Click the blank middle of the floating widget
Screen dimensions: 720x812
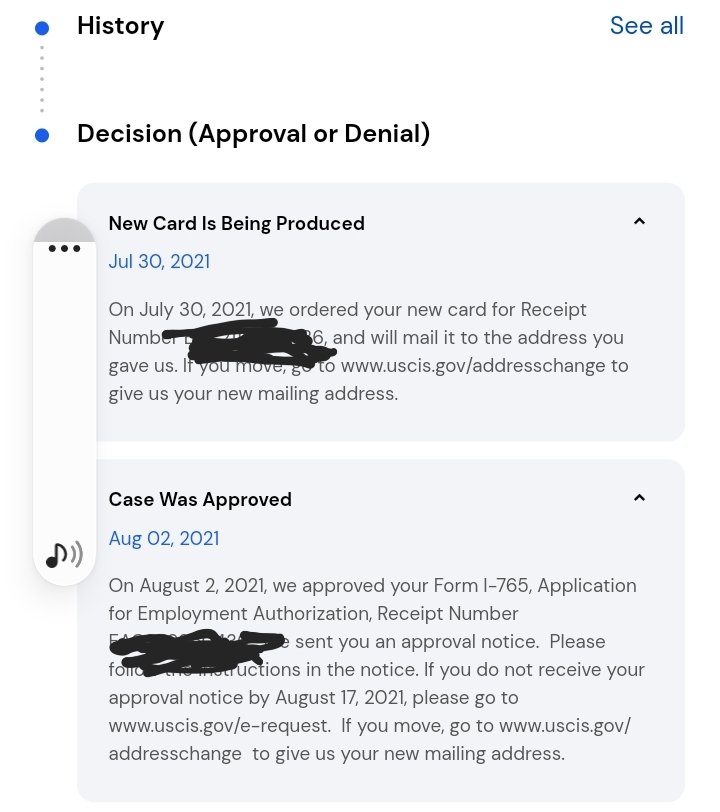[x=65, y=400]
